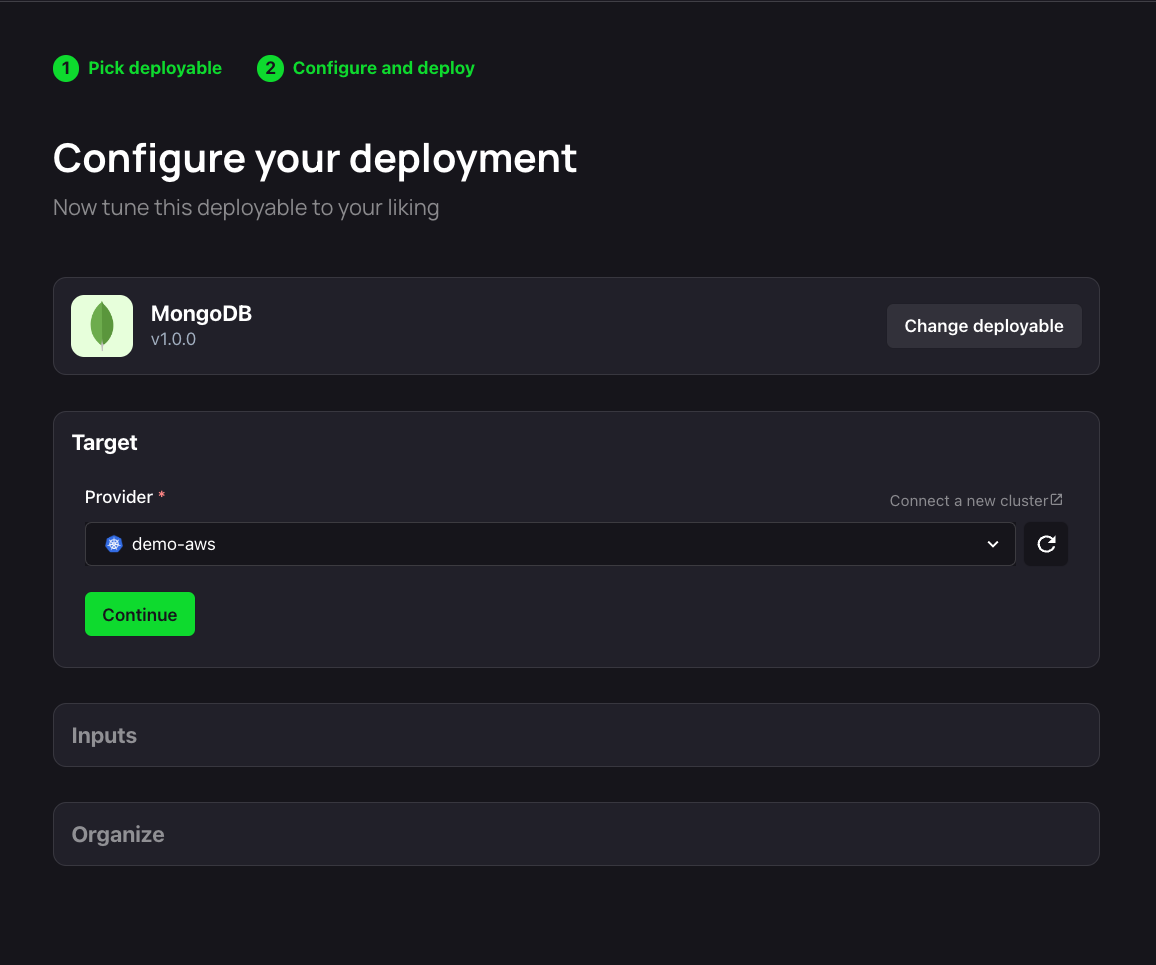Open the Provider dropdown showing demo-aws
The height and width of the screenshot is (965, 1156).
click(x=550, y=544)
